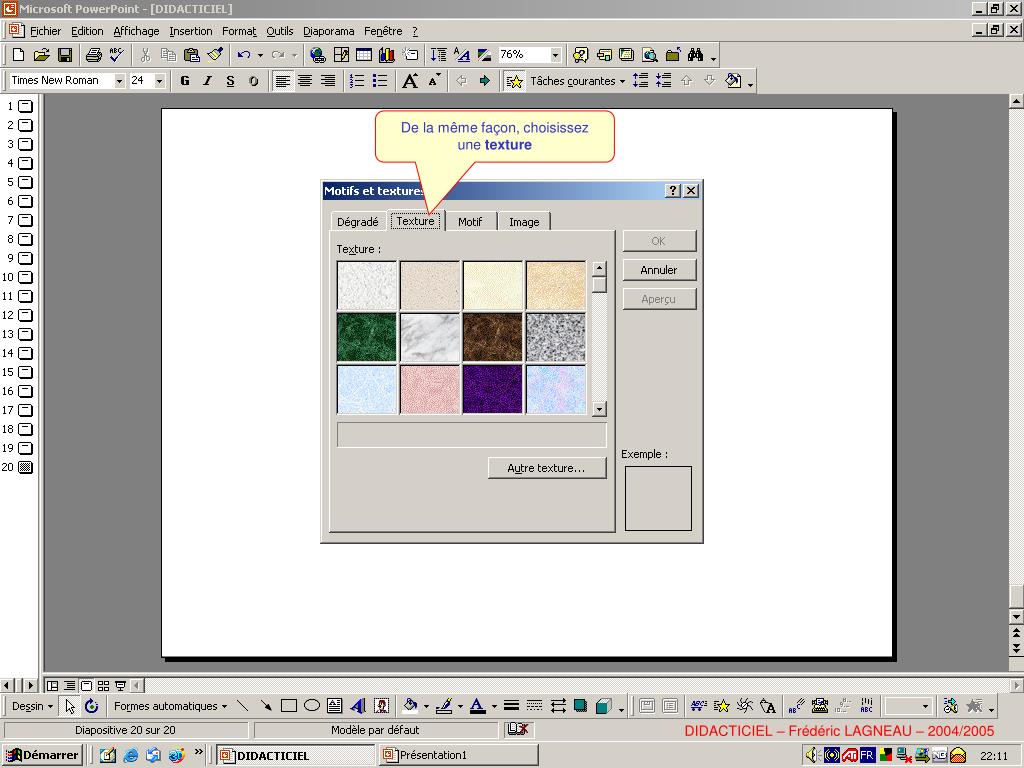Open the Tâches courantes dropdown
This screenshot has width=1024, height=768.
coord(577,81)
